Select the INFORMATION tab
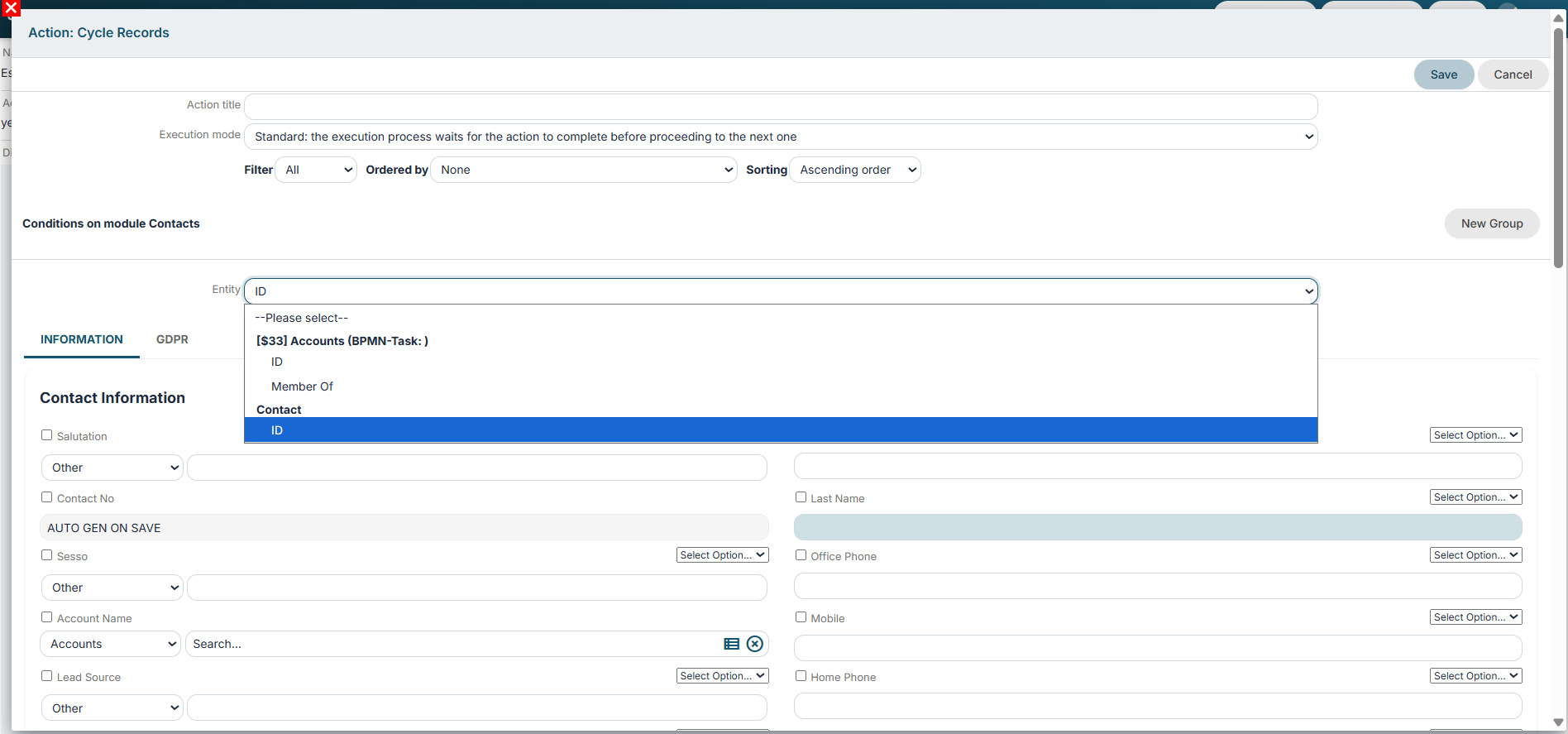Viewport: 1568px width, 734px height. pos(82,339)
